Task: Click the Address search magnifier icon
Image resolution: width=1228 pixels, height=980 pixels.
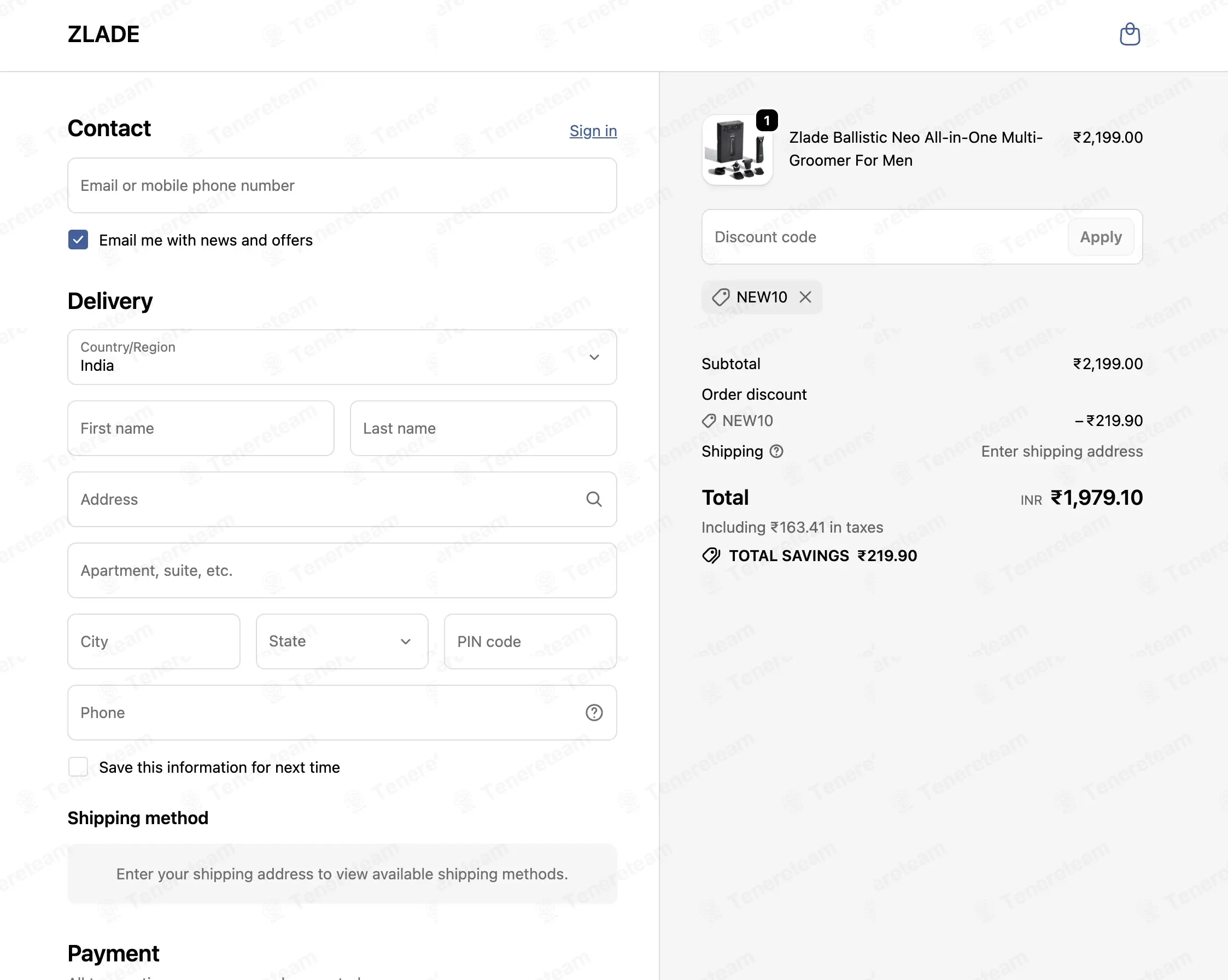Action: (x=594, y=499)
